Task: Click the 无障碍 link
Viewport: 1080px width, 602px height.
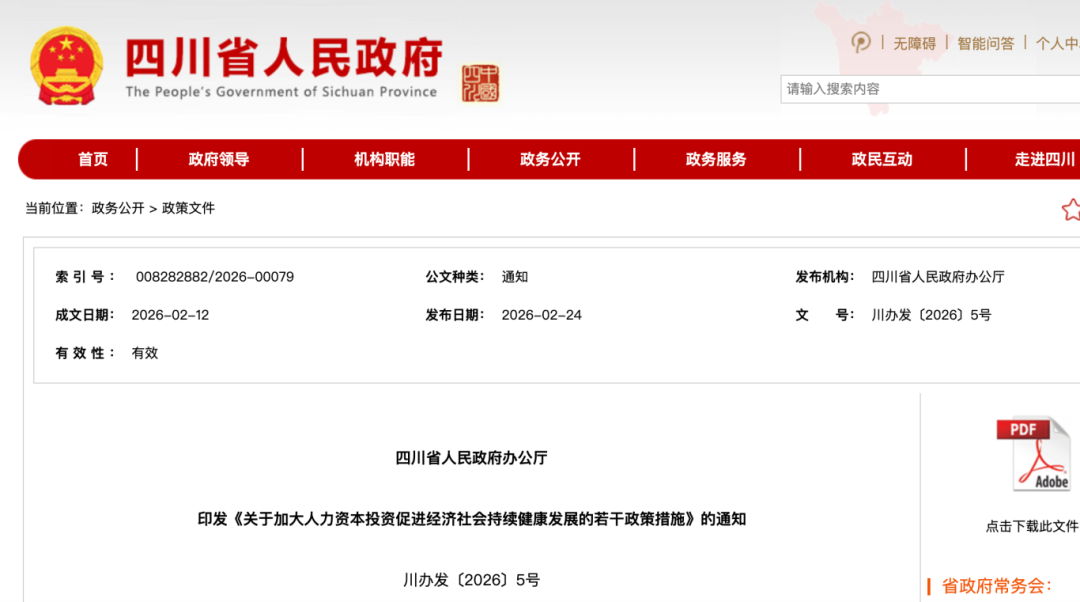Action: point(914,43)
